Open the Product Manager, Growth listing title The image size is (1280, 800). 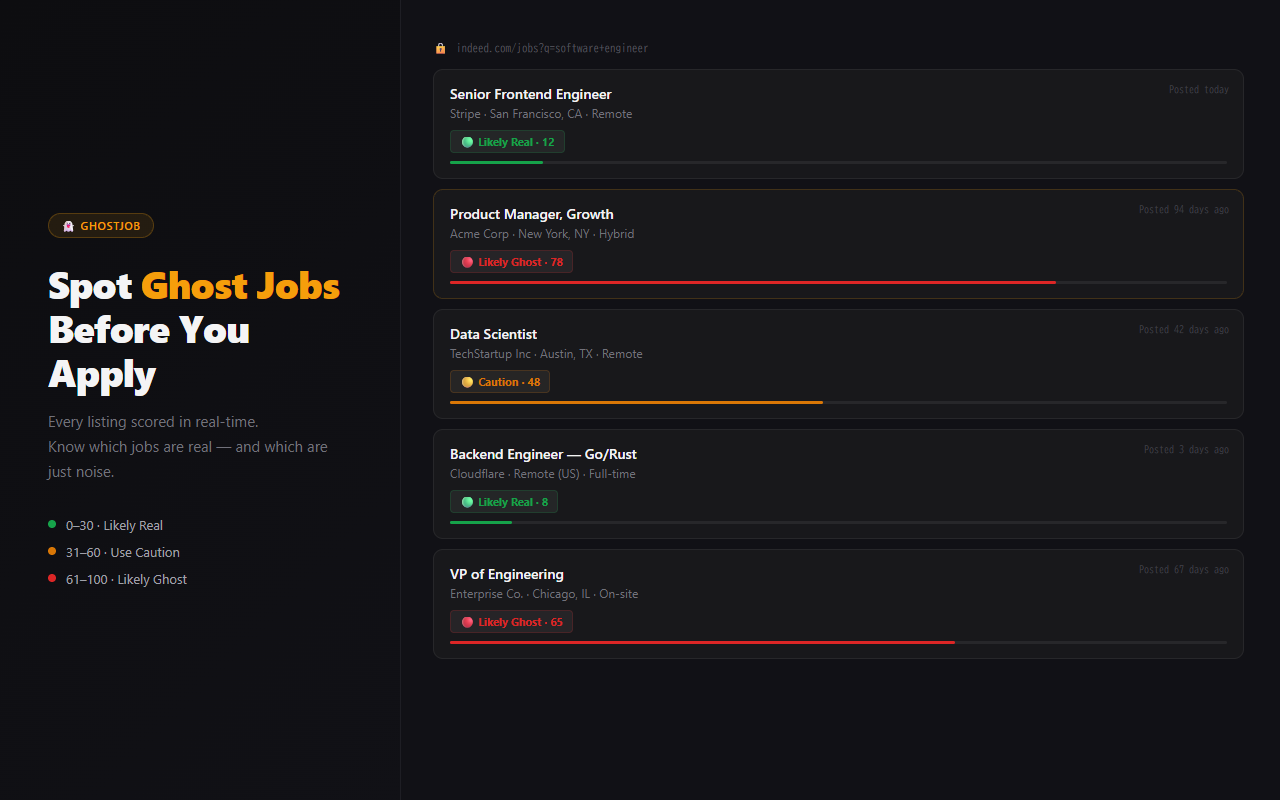pos(532,214)
